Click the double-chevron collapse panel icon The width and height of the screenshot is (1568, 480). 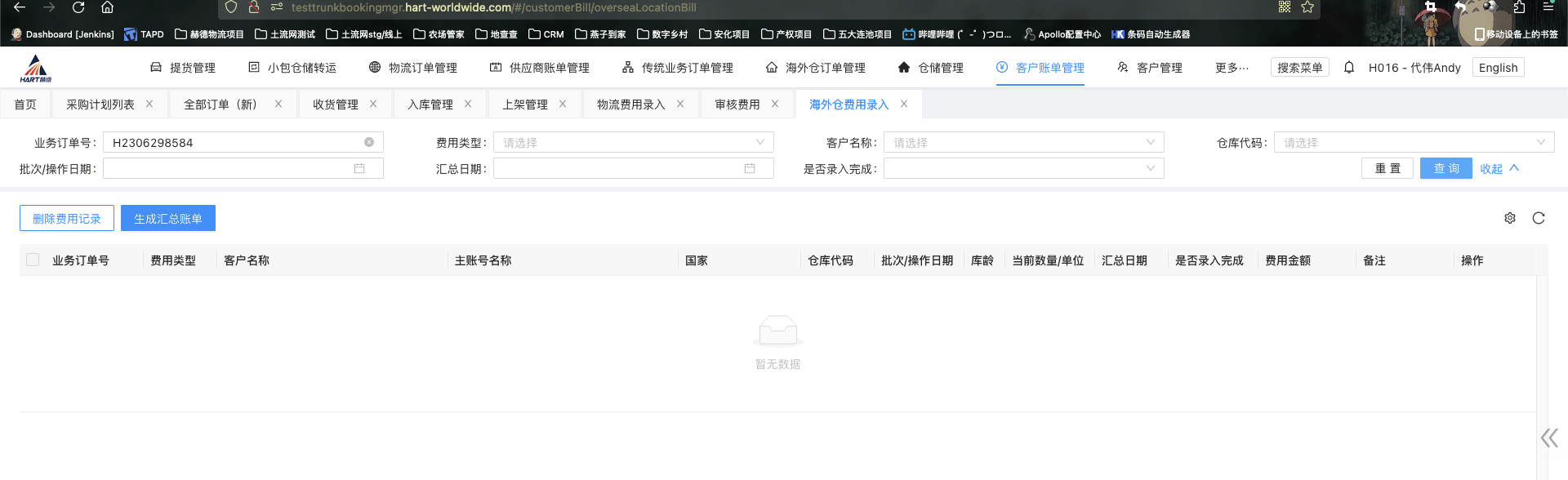(1548, 438)
